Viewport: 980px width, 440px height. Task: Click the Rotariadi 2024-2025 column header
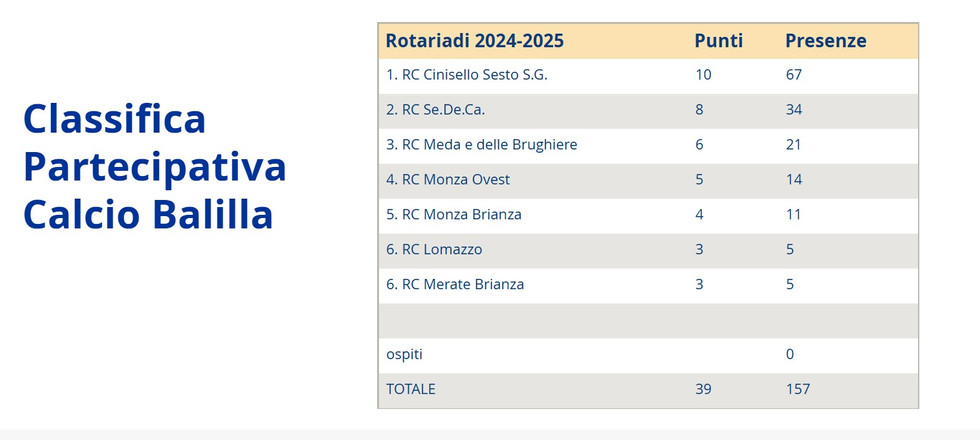[x=475, y=41]
